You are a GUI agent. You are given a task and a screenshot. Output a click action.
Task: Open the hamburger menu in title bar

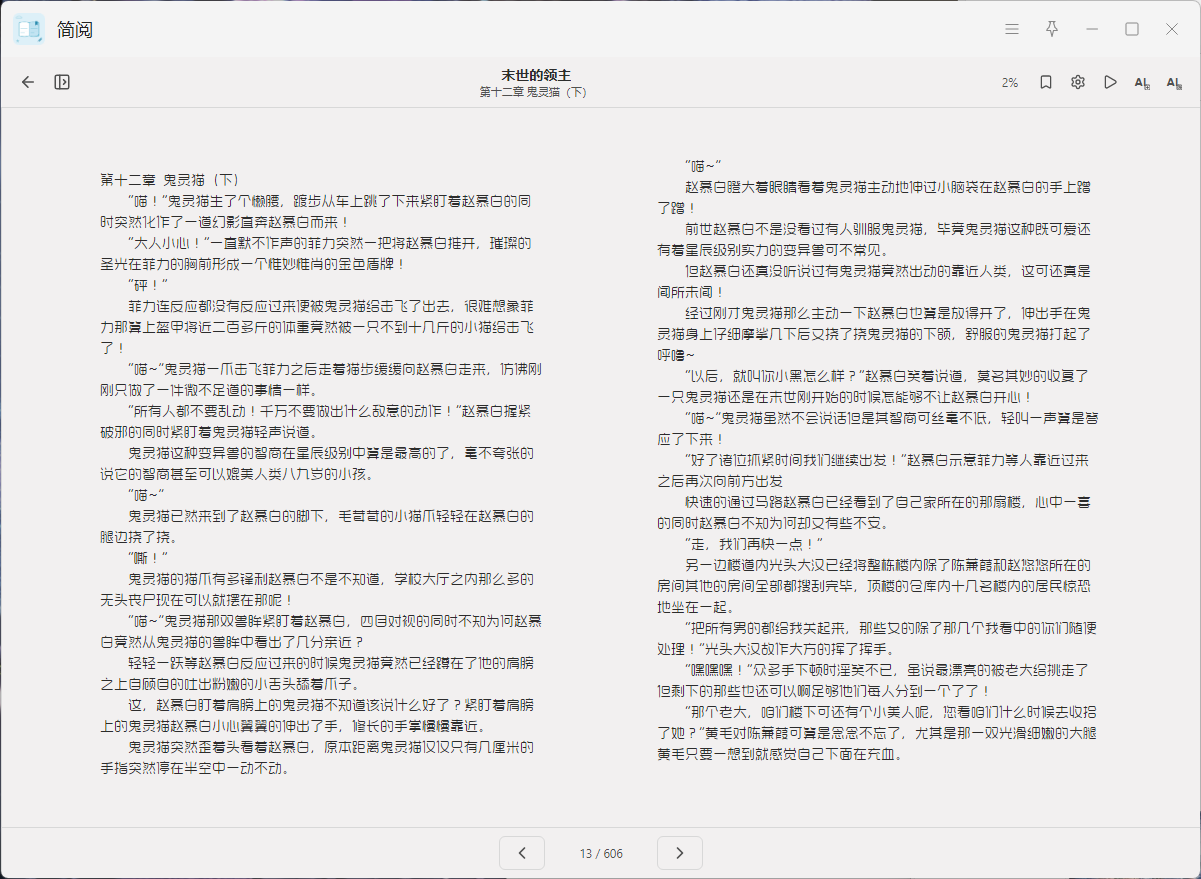pyautogui.click(x=1012, y=29)
